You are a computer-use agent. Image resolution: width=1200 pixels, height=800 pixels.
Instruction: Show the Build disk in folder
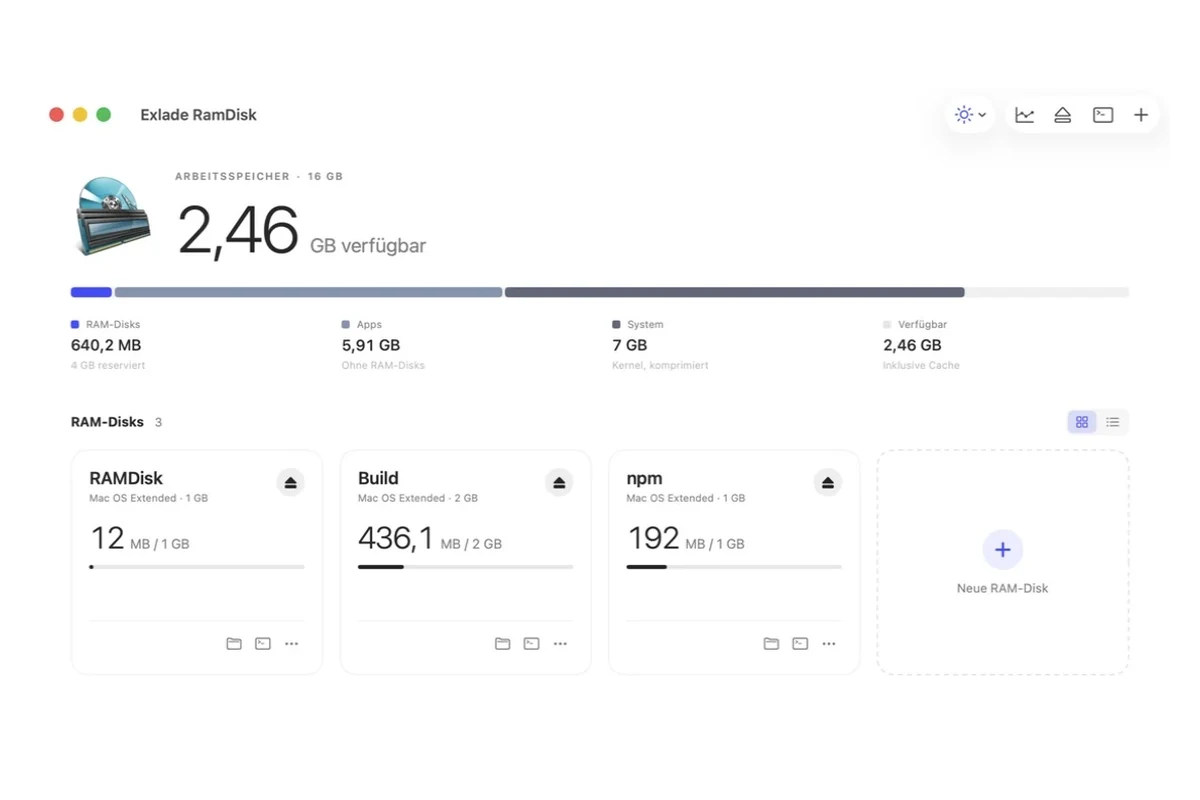tap(503, 644)
